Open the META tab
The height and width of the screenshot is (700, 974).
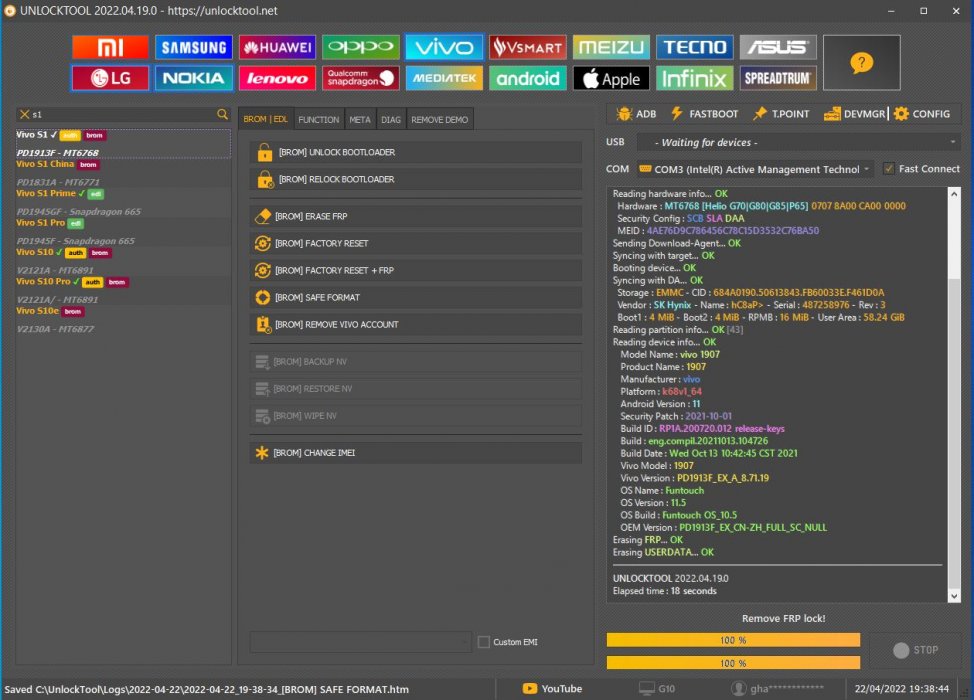[x=360, y=119]
